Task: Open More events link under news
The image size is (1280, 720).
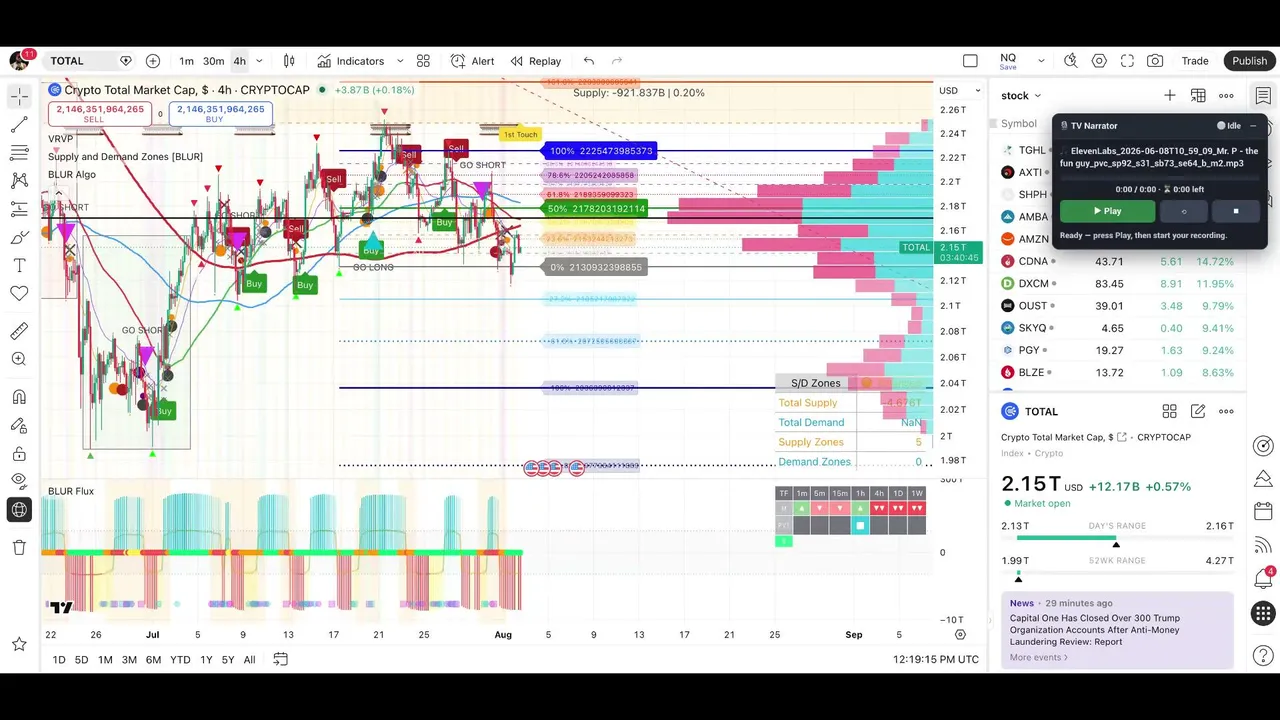Action: coord(1039,657)
